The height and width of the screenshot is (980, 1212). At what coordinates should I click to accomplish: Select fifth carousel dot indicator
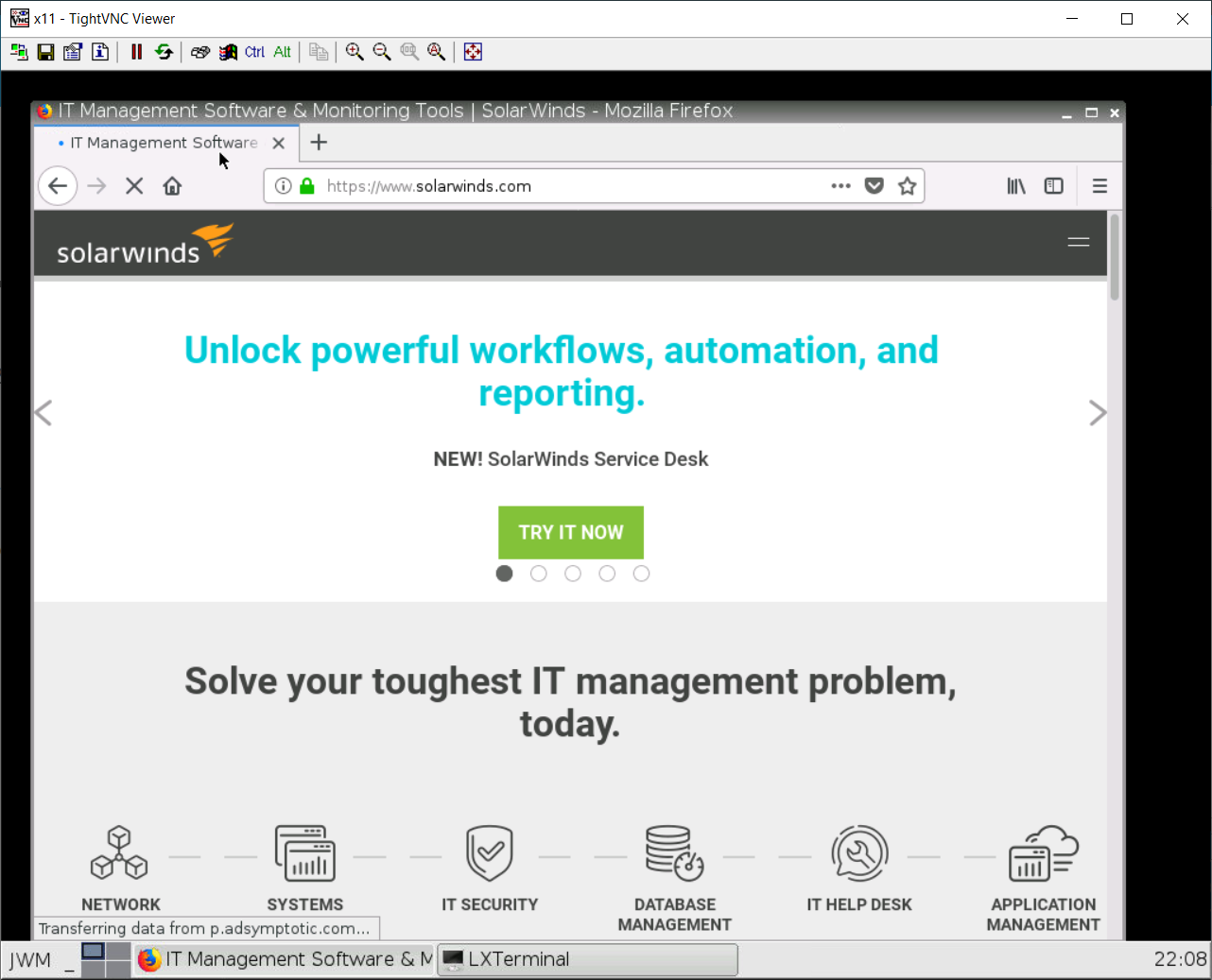pos(641,574)
